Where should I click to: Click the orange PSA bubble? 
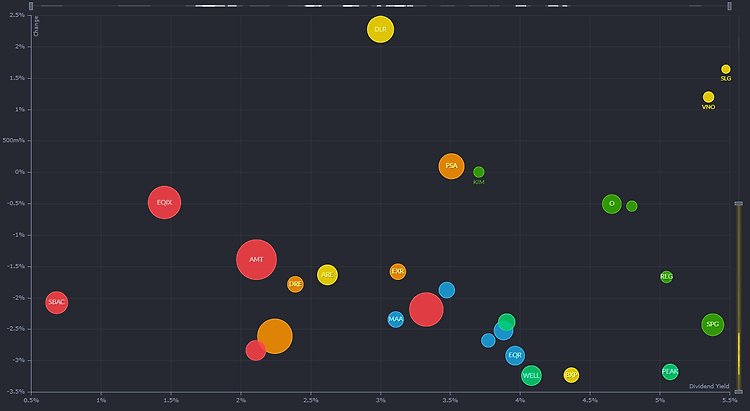[452, 166]
